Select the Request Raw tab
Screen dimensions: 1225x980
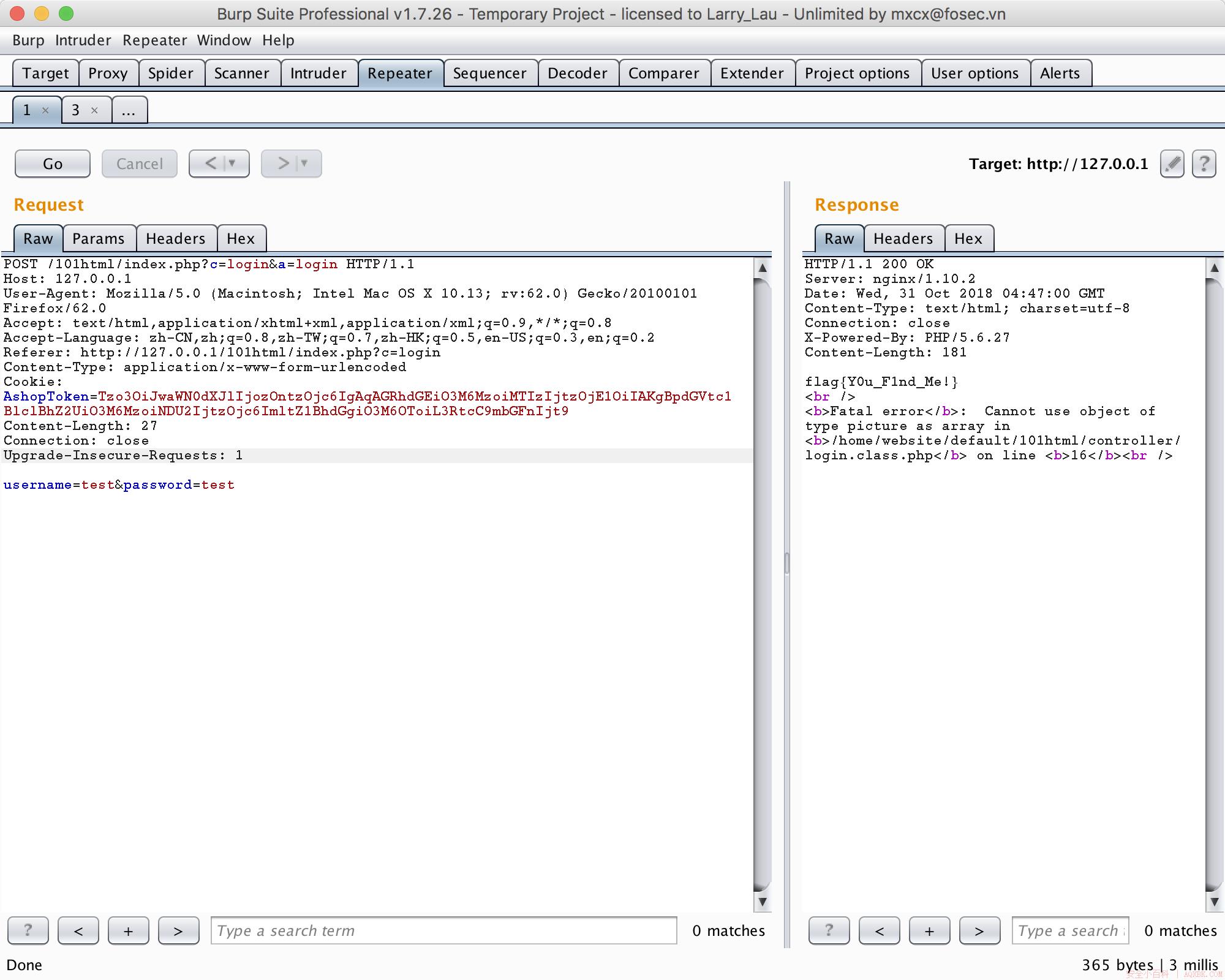(x=38, y=239)
